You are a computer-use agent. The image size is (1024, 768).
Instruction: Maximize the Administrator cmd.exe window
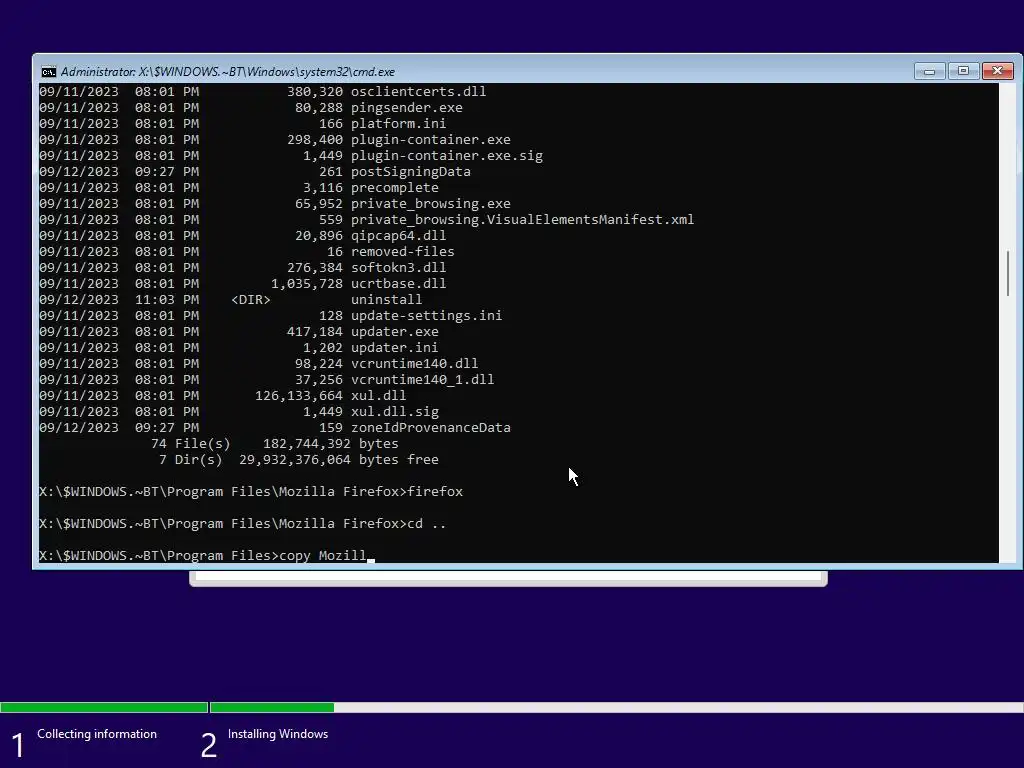[963, 71]
